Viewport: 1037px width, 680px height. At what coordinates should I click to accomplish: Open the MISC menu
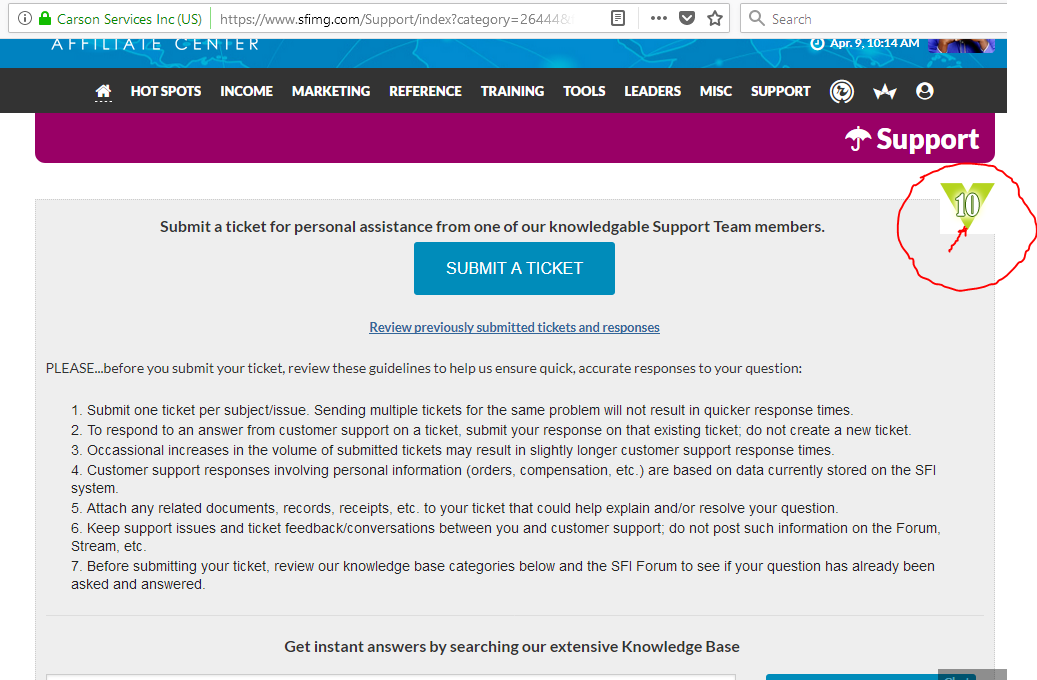point(716,91)
